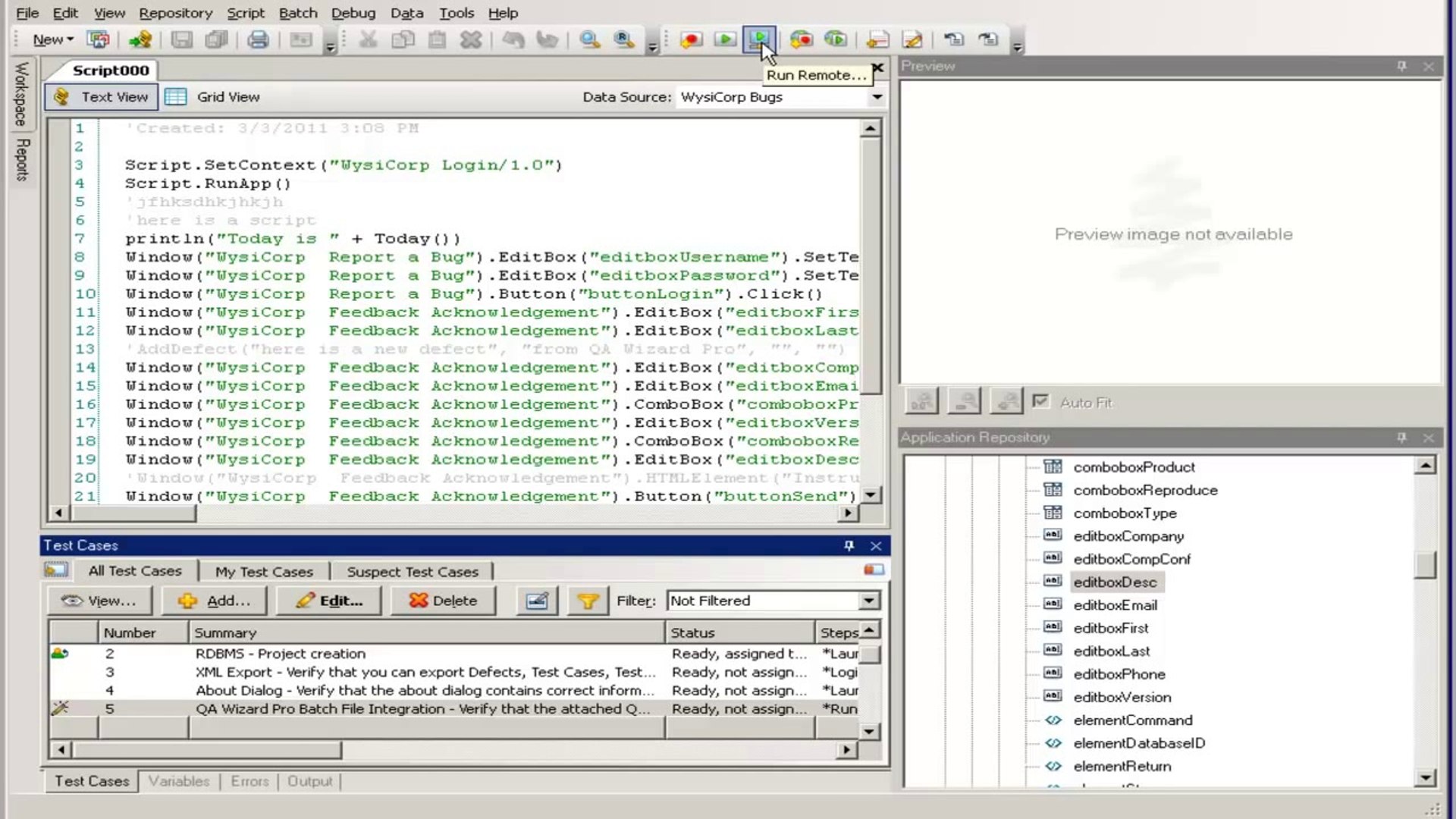The height and width of the screenshot is (819, 1456).
Task: Open the Filter dropdown showing Not Filtered
Action: tap(869, 601)
